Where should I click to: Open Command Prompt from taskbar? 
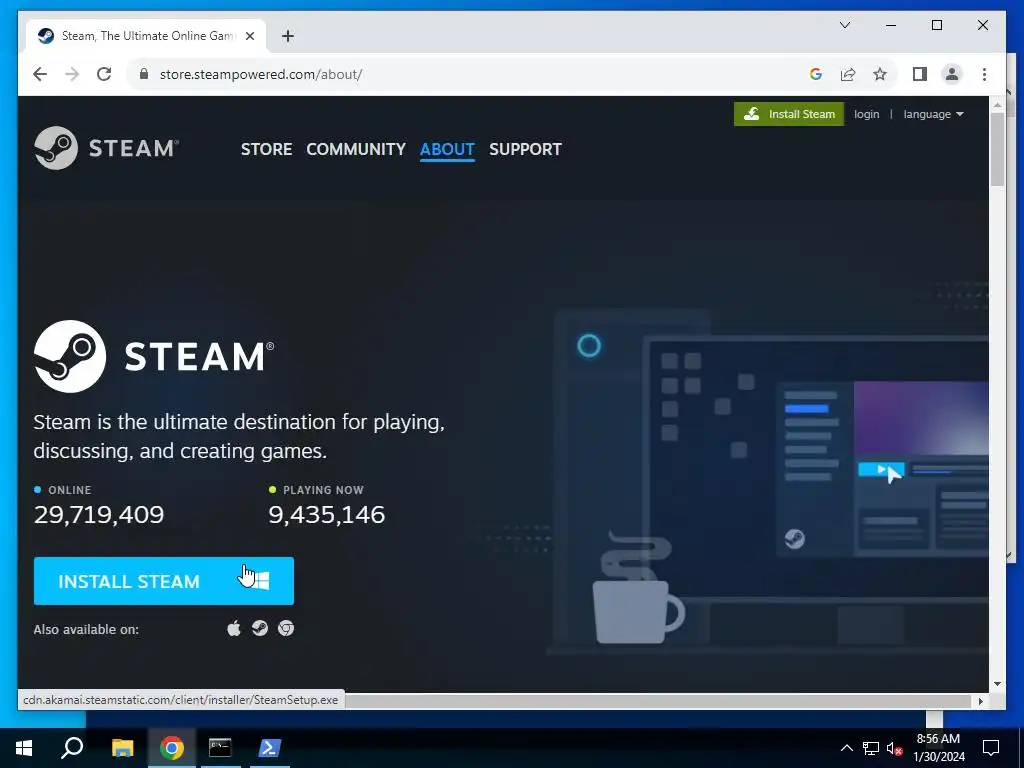pos(220,748)
